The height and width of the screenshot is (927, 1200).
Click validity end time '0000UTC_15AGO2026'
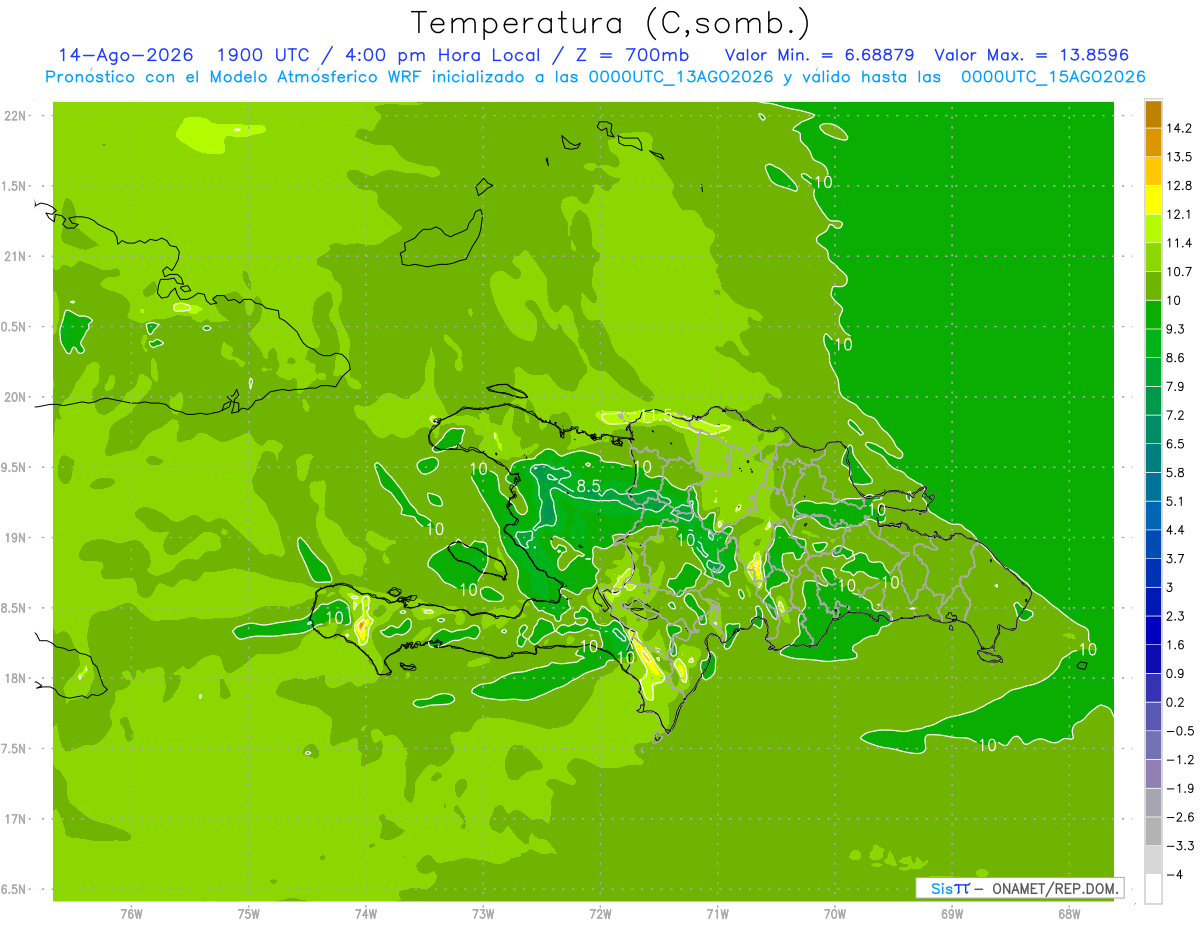pos(1053,77)
